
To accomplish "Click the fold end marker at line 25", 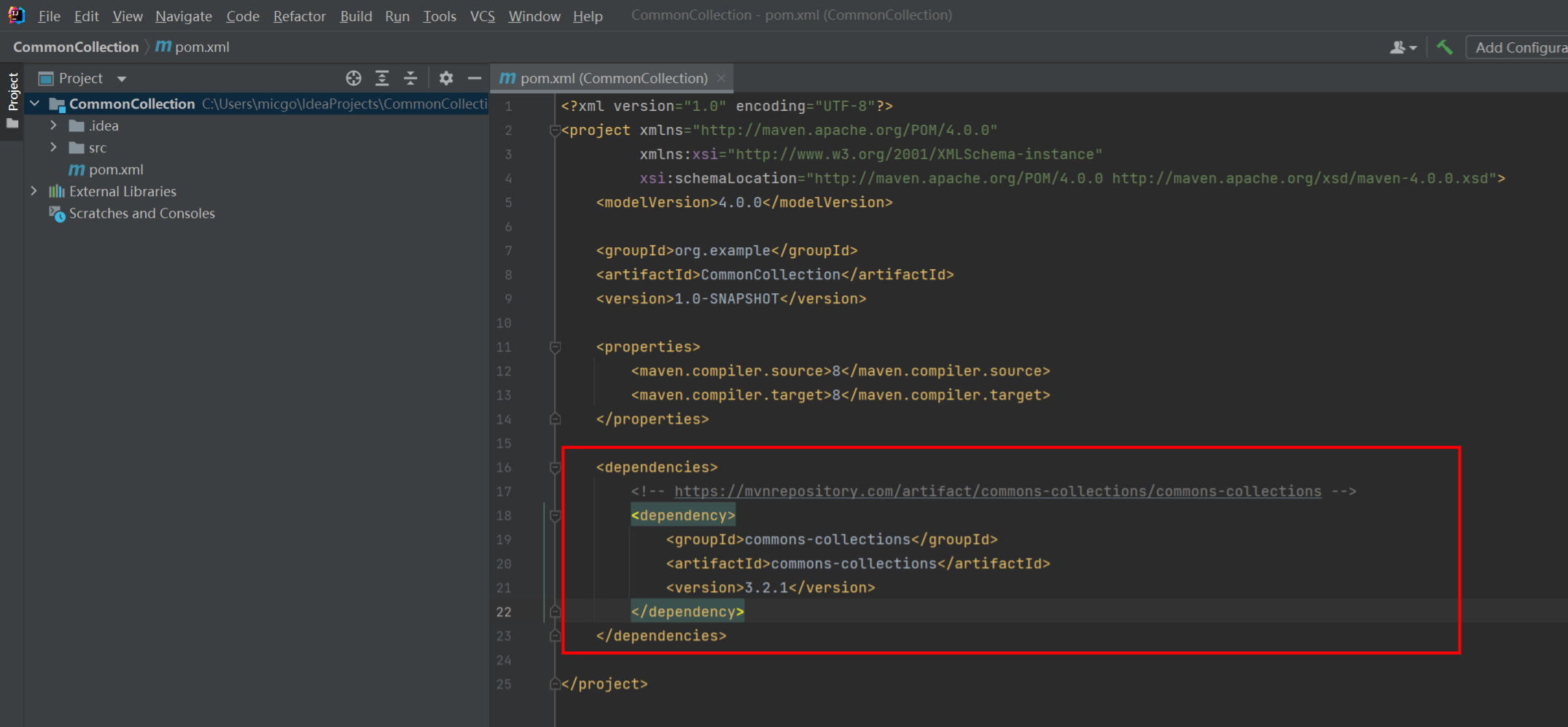I will pos(555,684).
